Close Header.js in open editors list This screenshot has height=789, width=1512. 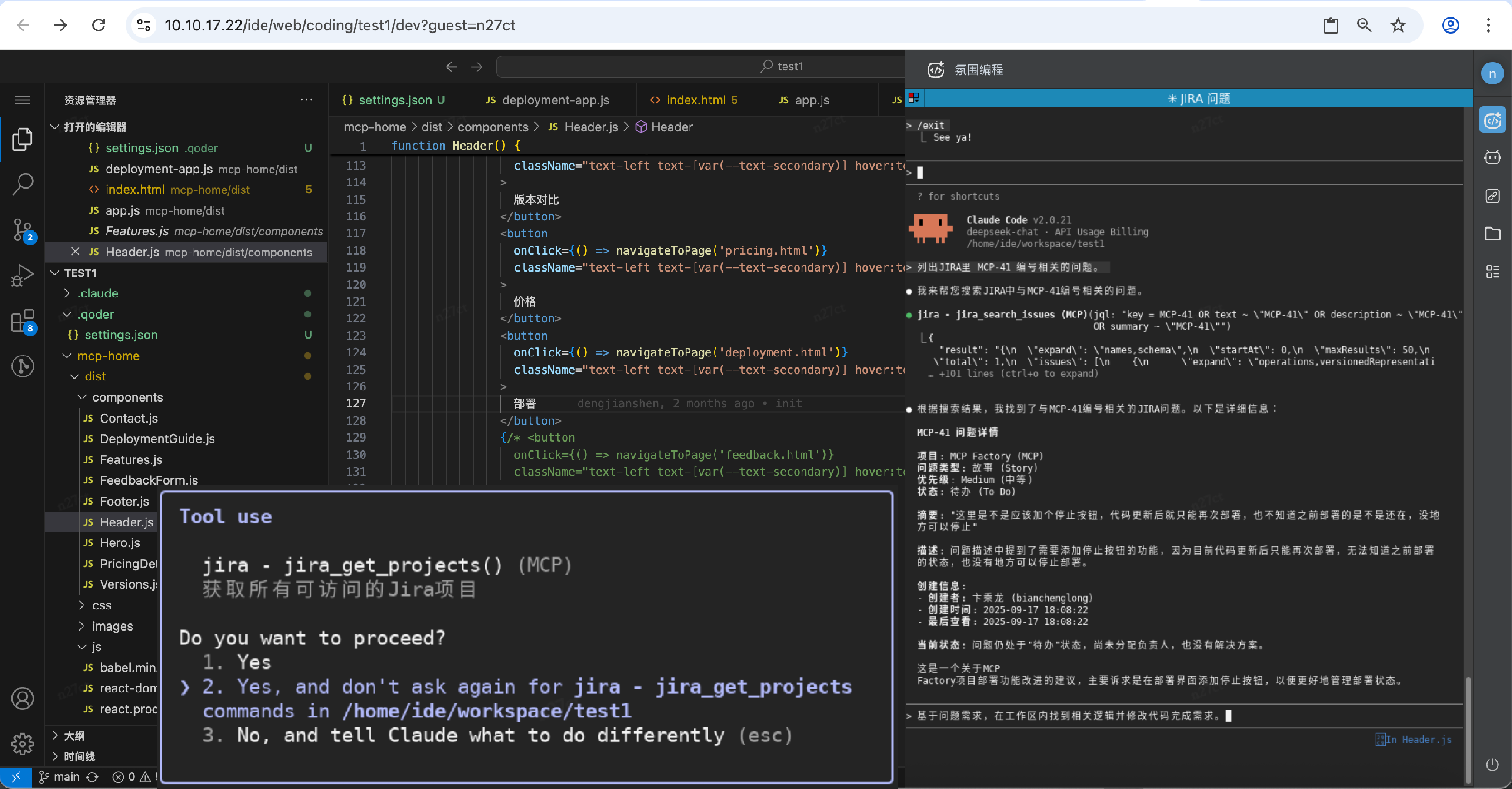(x=75, y=252)
